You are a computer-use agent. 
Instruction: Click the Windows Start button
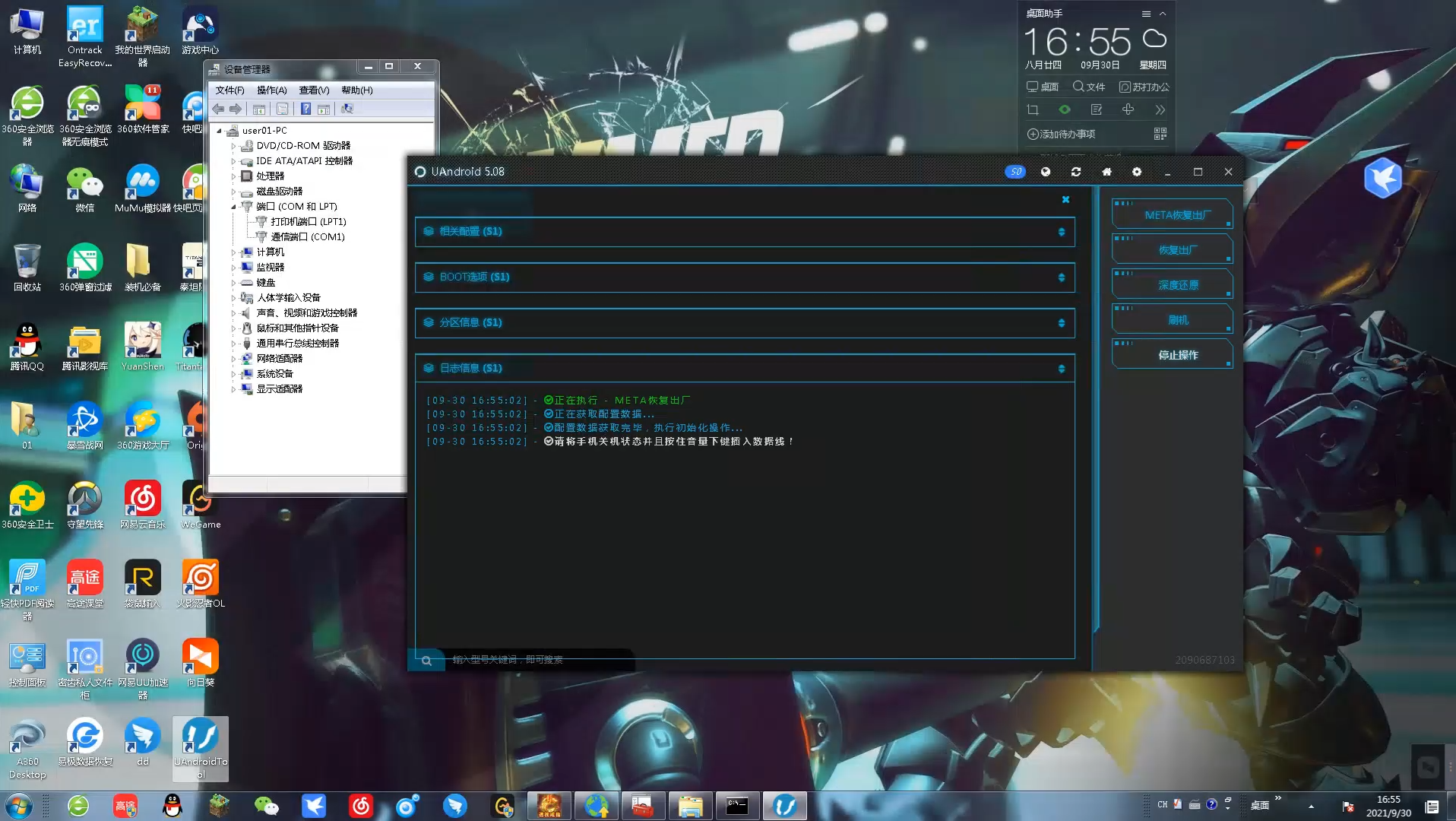(19, 806)
